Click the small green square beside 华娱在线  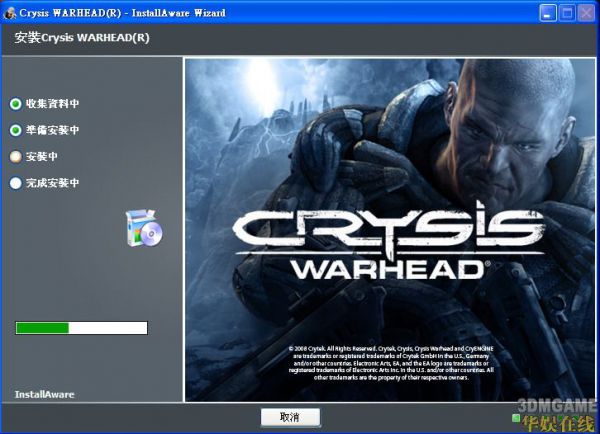(x=516, y=417)
